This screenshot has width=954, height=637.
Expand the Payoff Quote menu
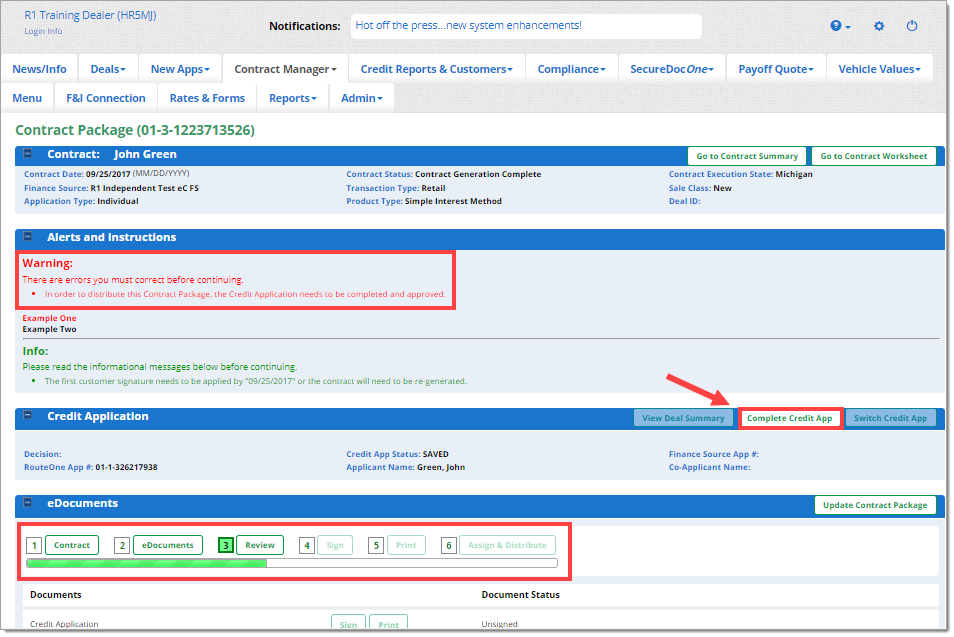click(x=776, y=69)
